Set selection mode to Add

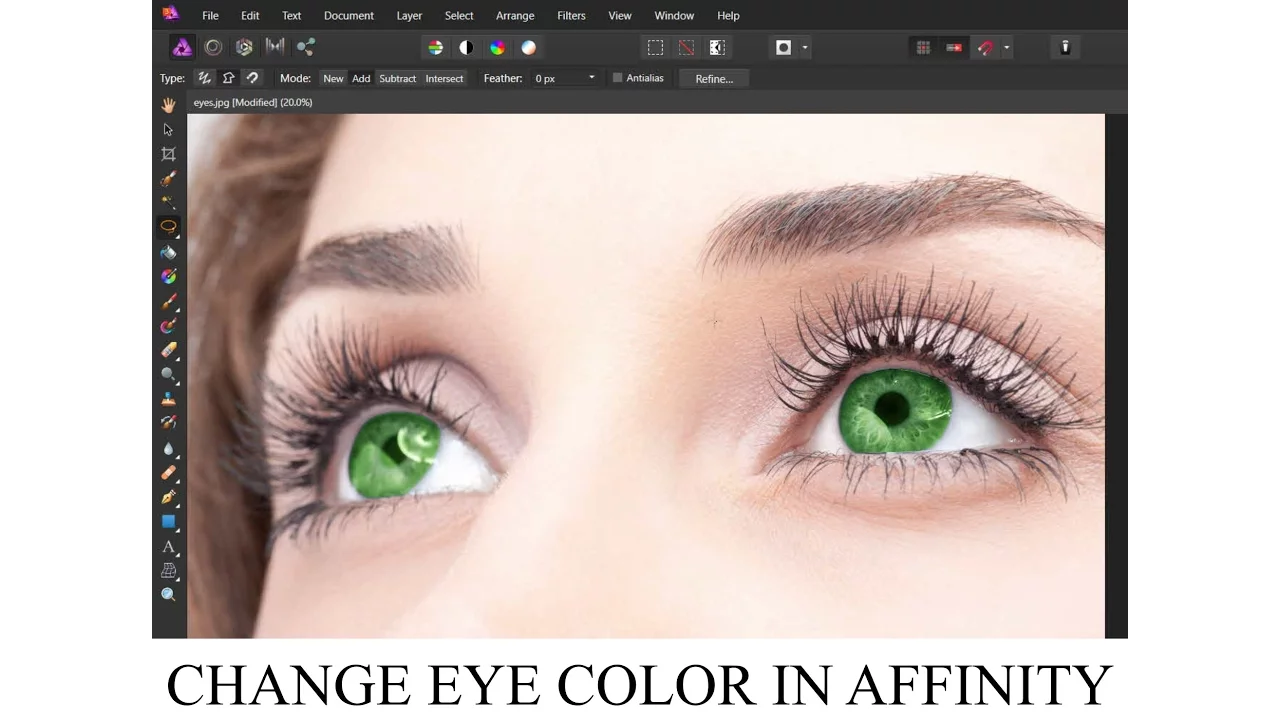pos(361,78)
